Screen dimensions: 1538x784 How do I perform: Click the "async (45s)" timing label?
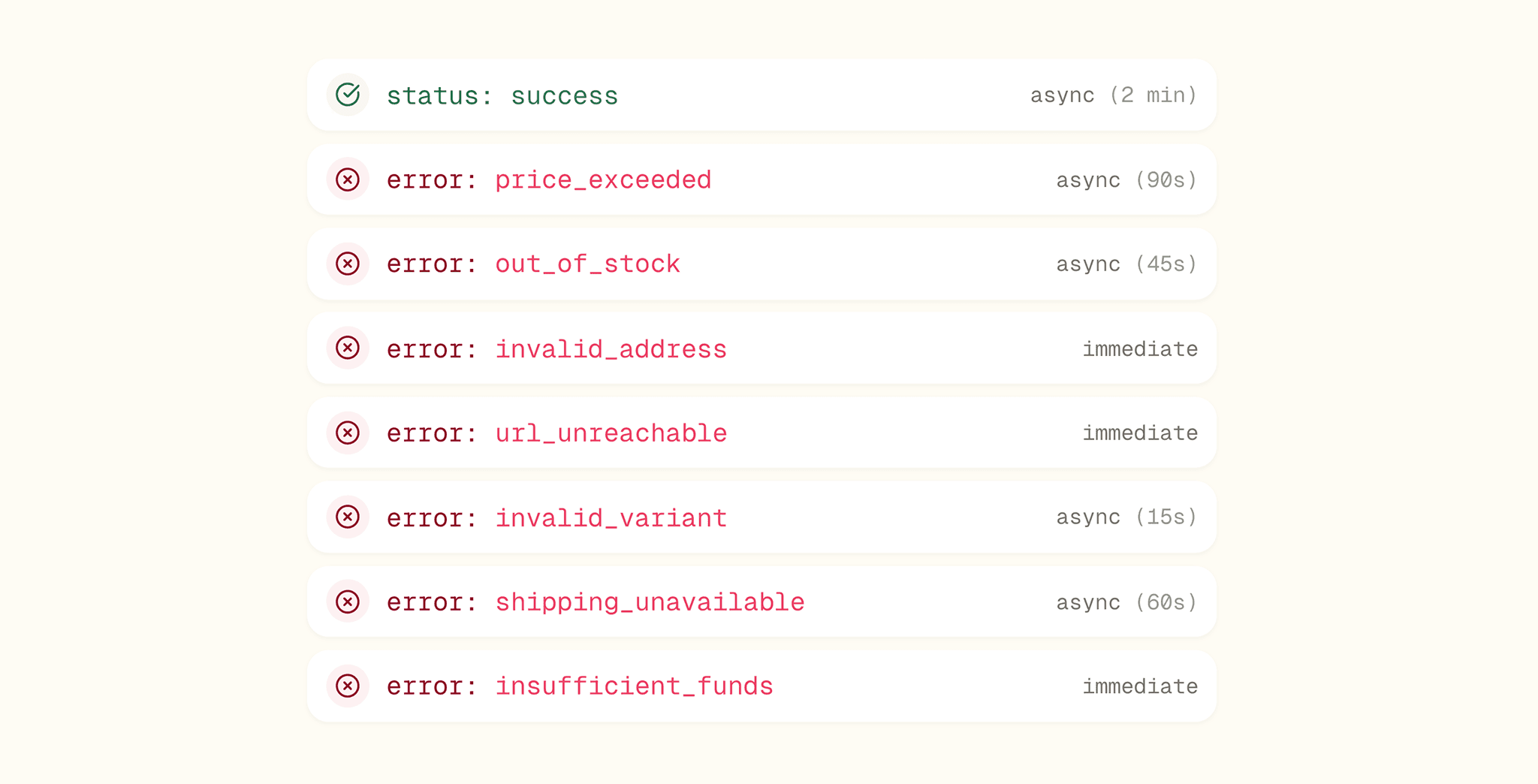pyautogui.click(x=1126, y=264)
